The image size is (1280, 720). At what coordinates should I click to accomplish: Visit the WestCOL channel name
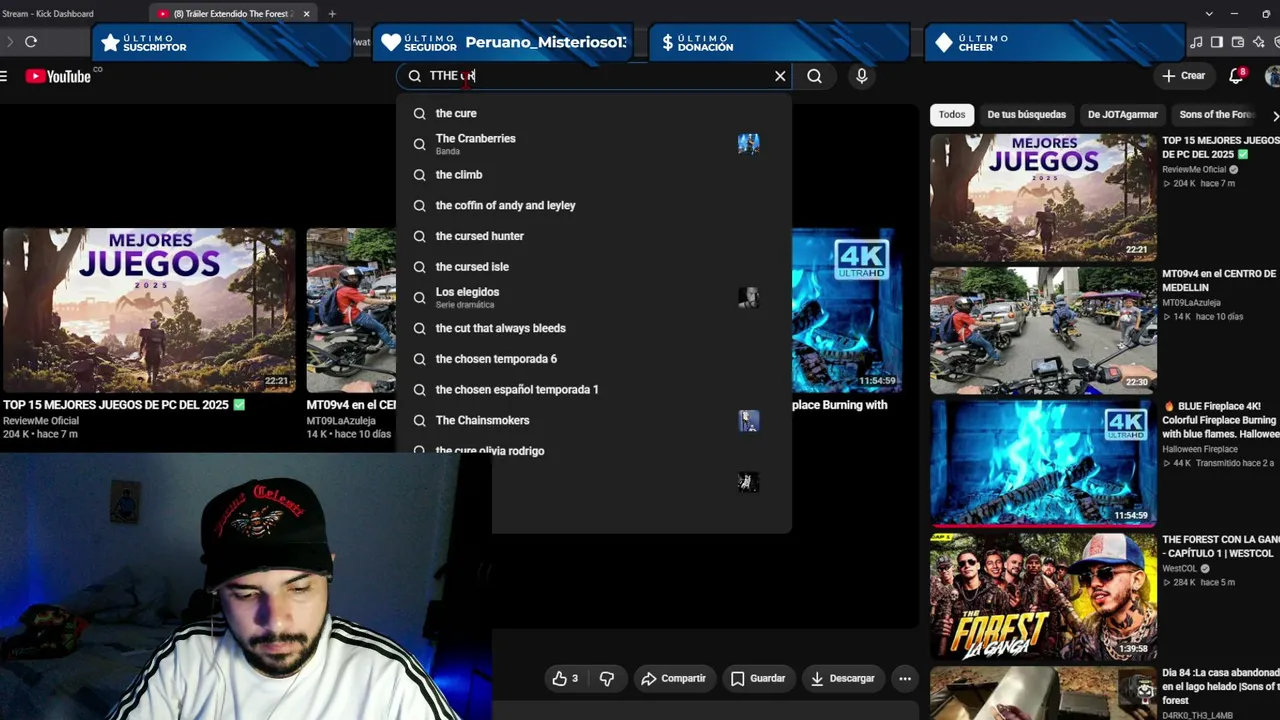tap(1180, 569)
